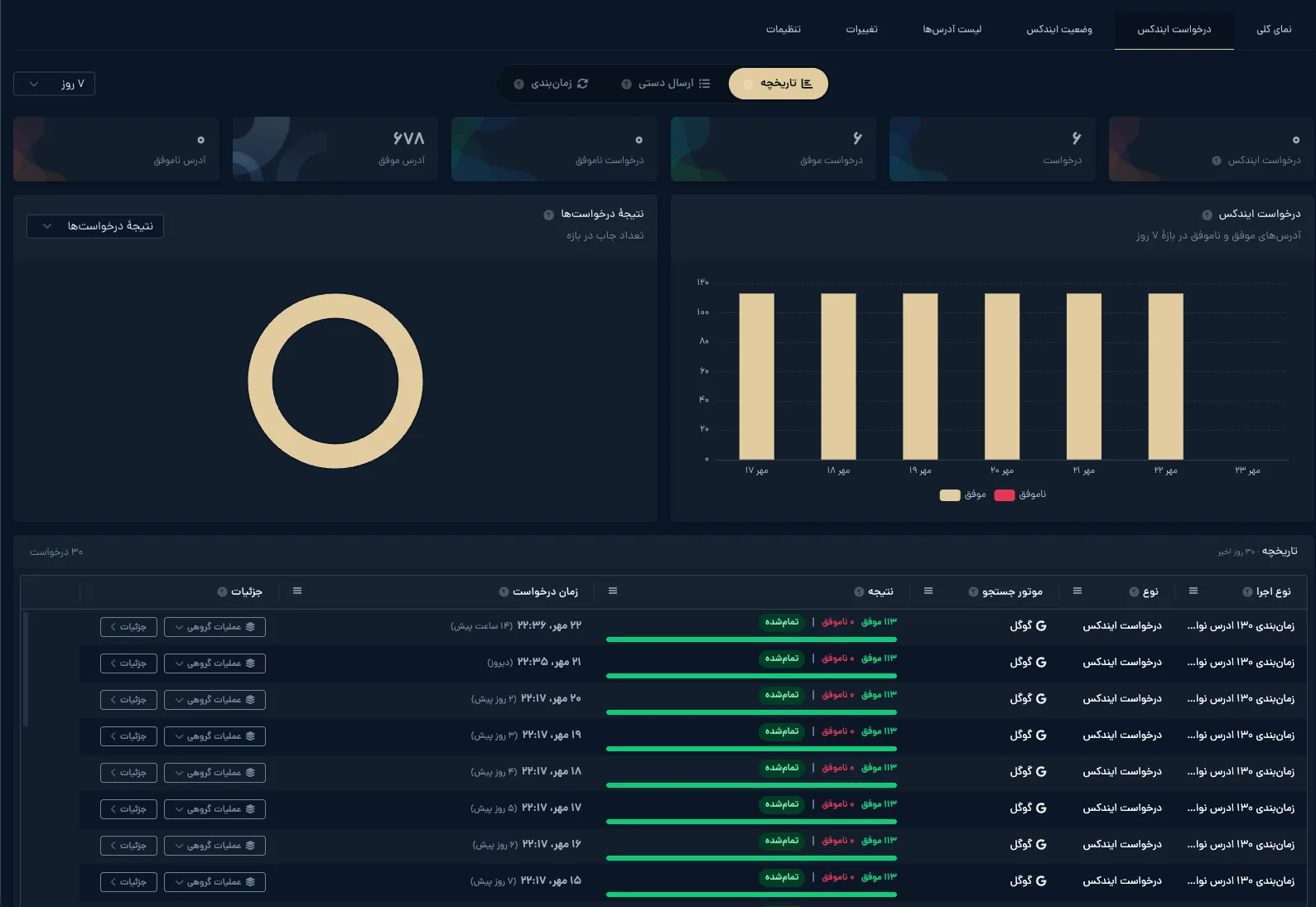Open عملیات گروهی dropdown for the ۱۸ مهر row
1316x907 pixels.
coord(215,773)
